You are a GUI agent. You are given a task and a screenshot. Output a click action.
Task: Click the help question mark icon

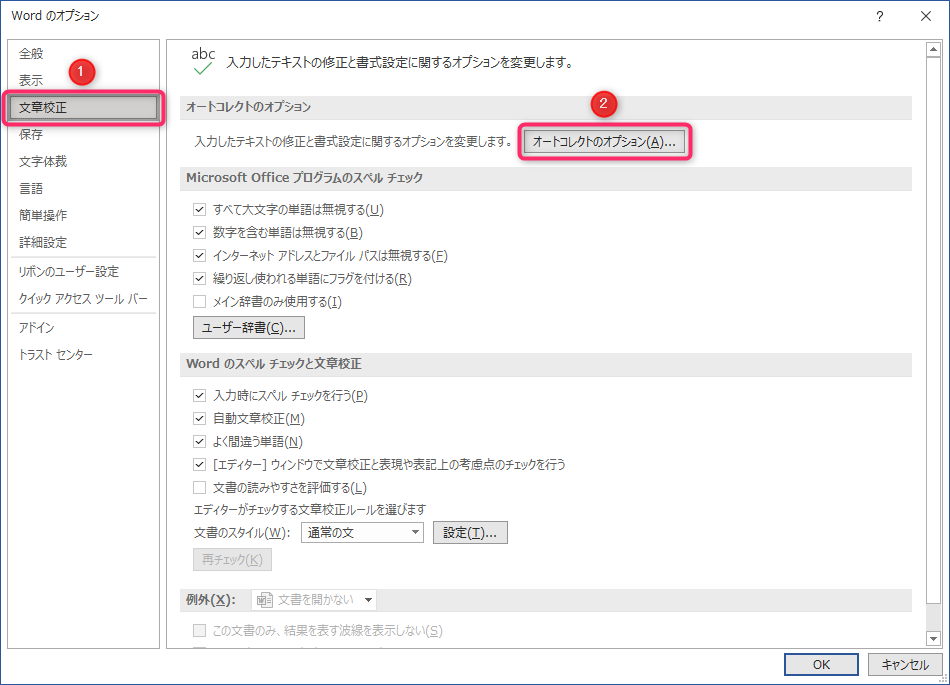click(x=880, y=16)
